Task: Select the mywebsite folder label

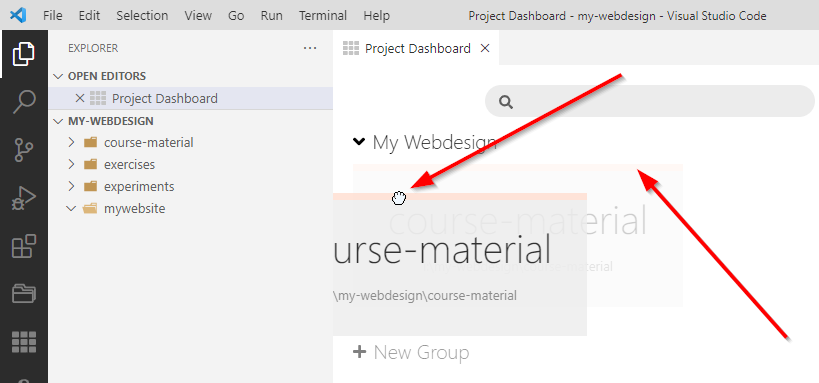Action: 135,208
